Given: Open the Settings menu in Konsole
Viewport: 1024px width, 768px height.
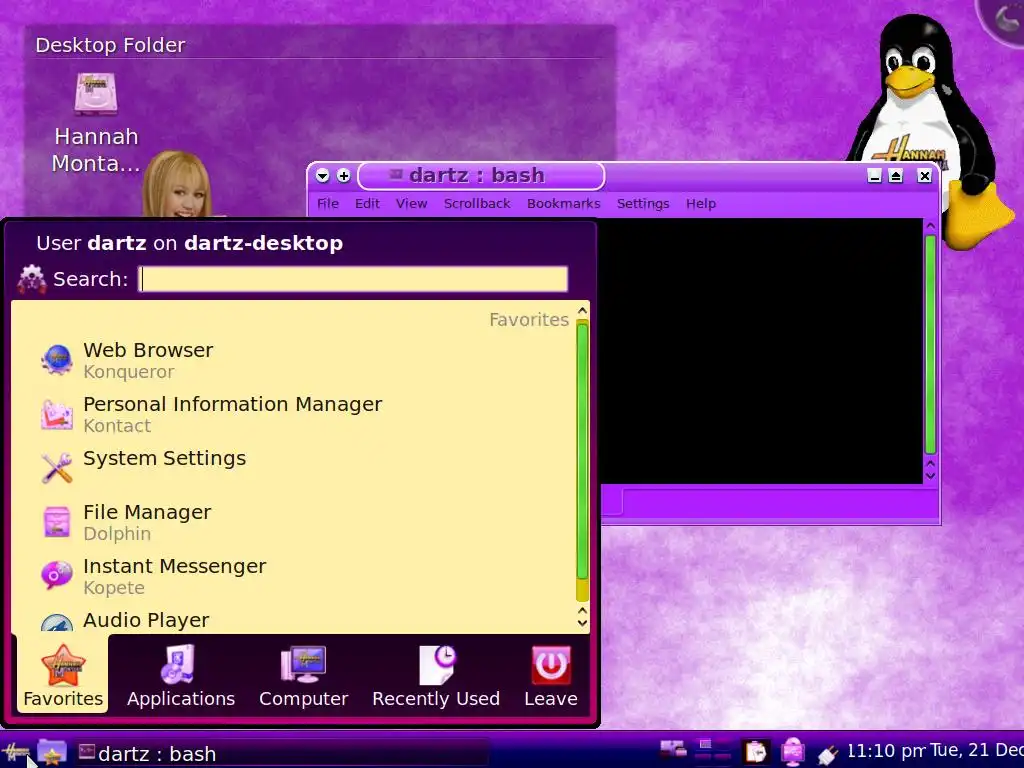Looking at the screenshot, I should pyautogui.click(x=643, y=203).
